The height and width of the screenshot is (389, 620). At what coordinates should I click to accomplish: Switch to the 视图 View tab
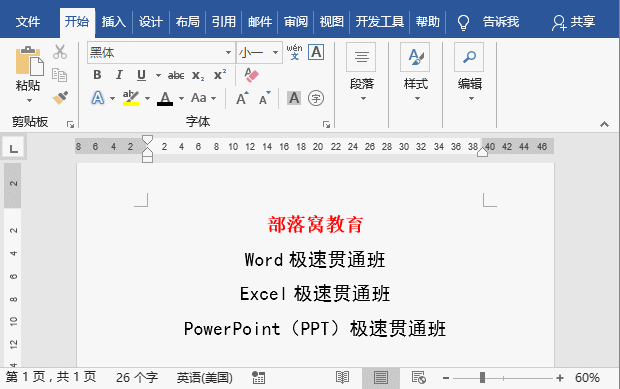pos(331,22)
